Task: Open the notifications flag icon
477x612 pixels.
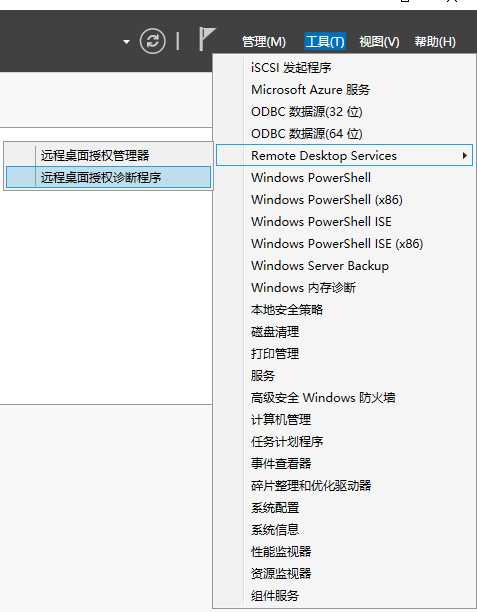Action: pos(207,39)
